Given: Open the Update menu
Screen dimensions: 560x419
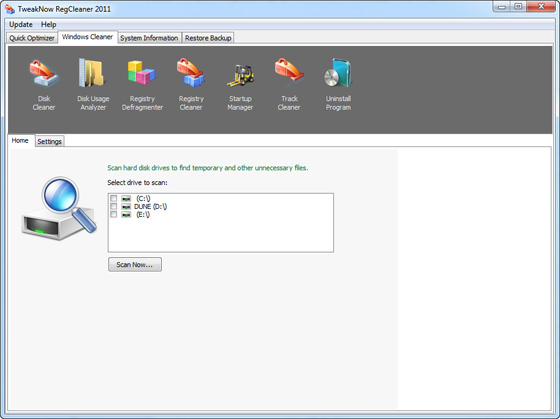Looking at the screenshot, I should (21, 25).
